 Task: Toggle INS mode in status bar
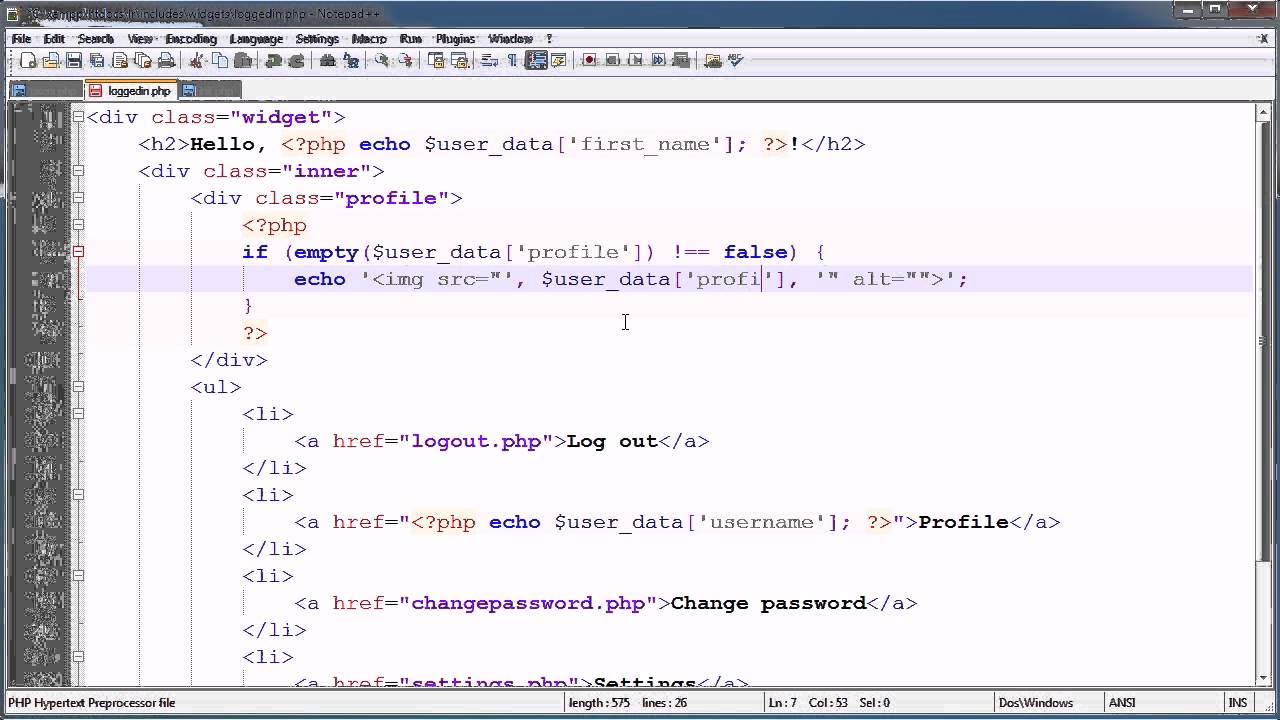pyautogui.click(x=1237, y=703)
